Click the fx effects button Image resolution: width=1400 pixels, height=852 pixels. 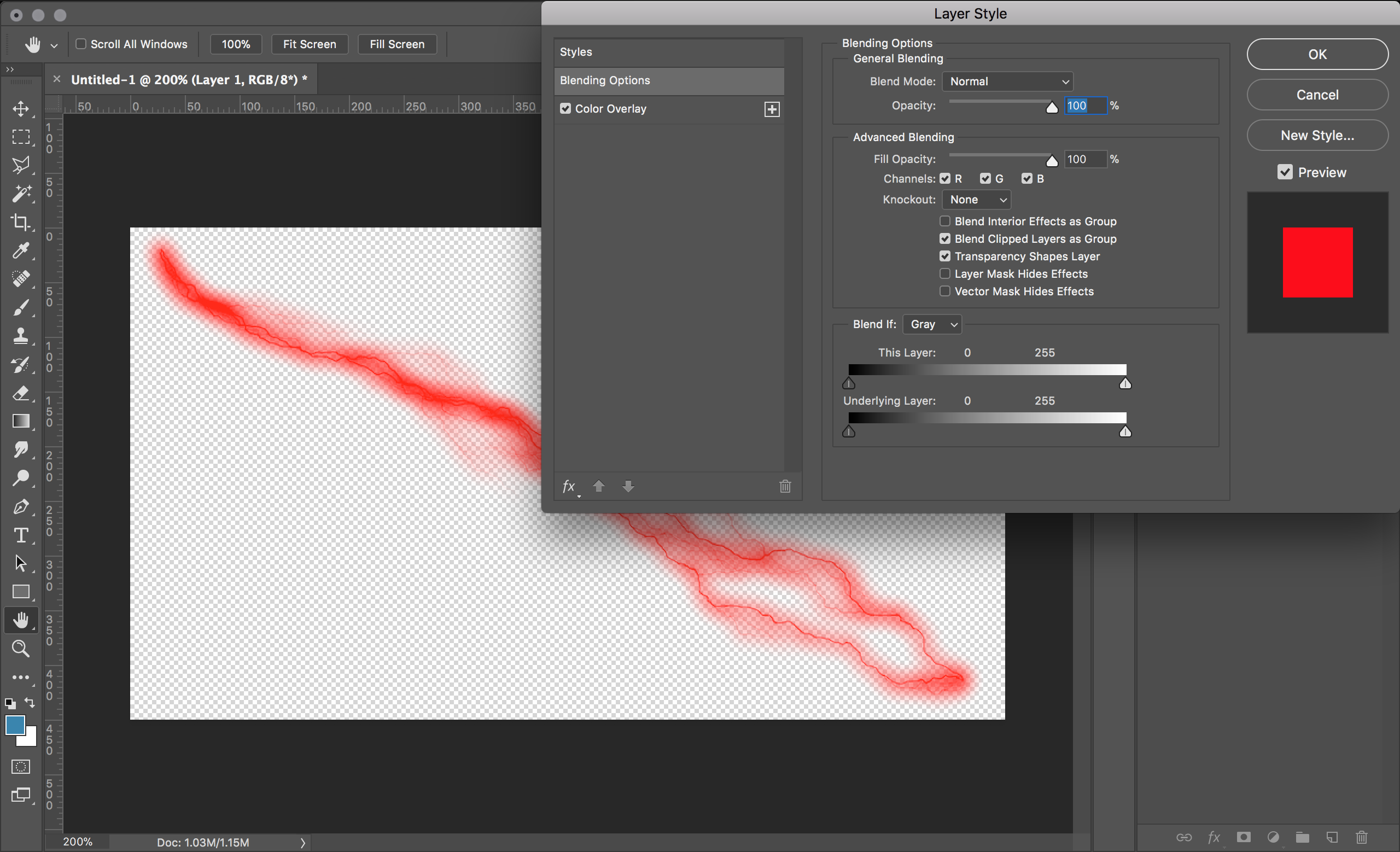click(x=567, y=486)
